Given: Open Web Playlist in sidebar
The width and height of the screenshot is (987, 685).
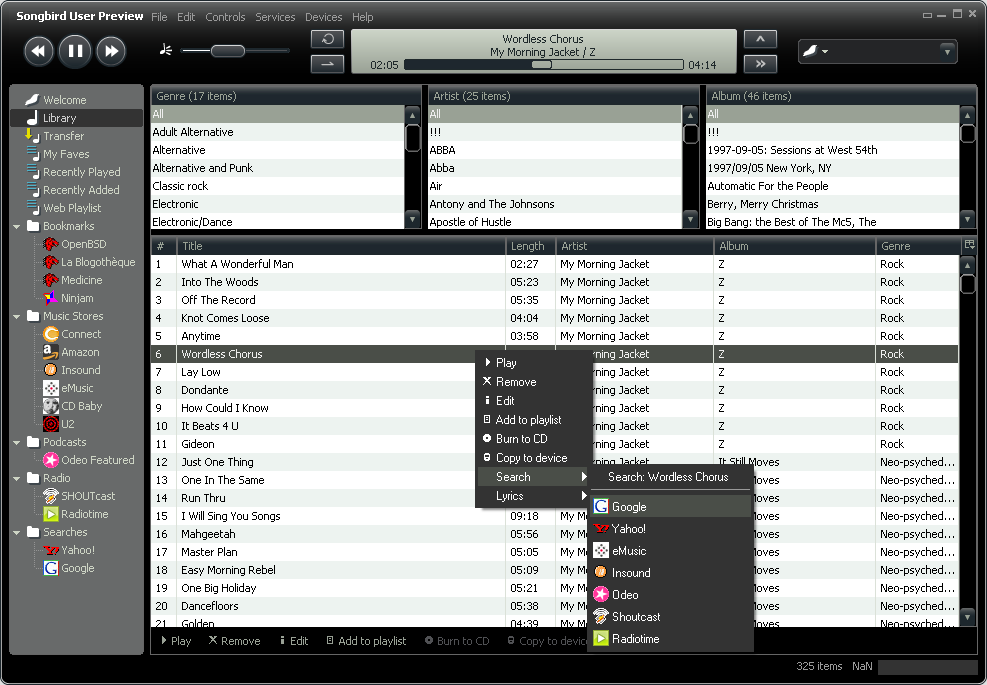Looking at the screenshot, I should pos(72,208).
